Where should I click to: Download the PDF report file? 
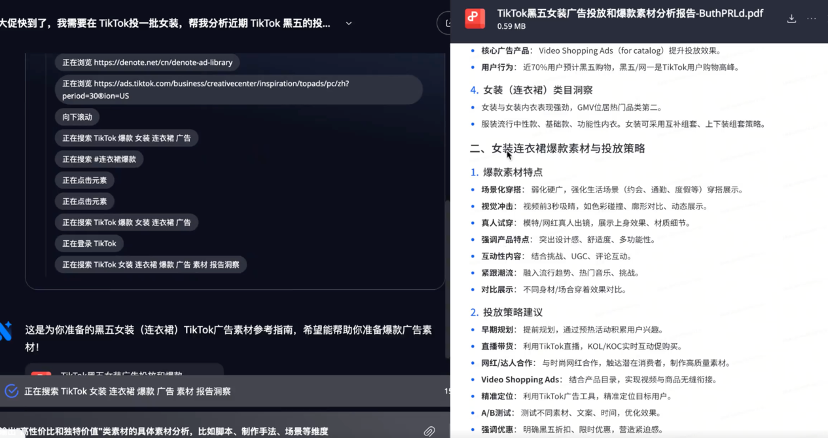(791, 19)
